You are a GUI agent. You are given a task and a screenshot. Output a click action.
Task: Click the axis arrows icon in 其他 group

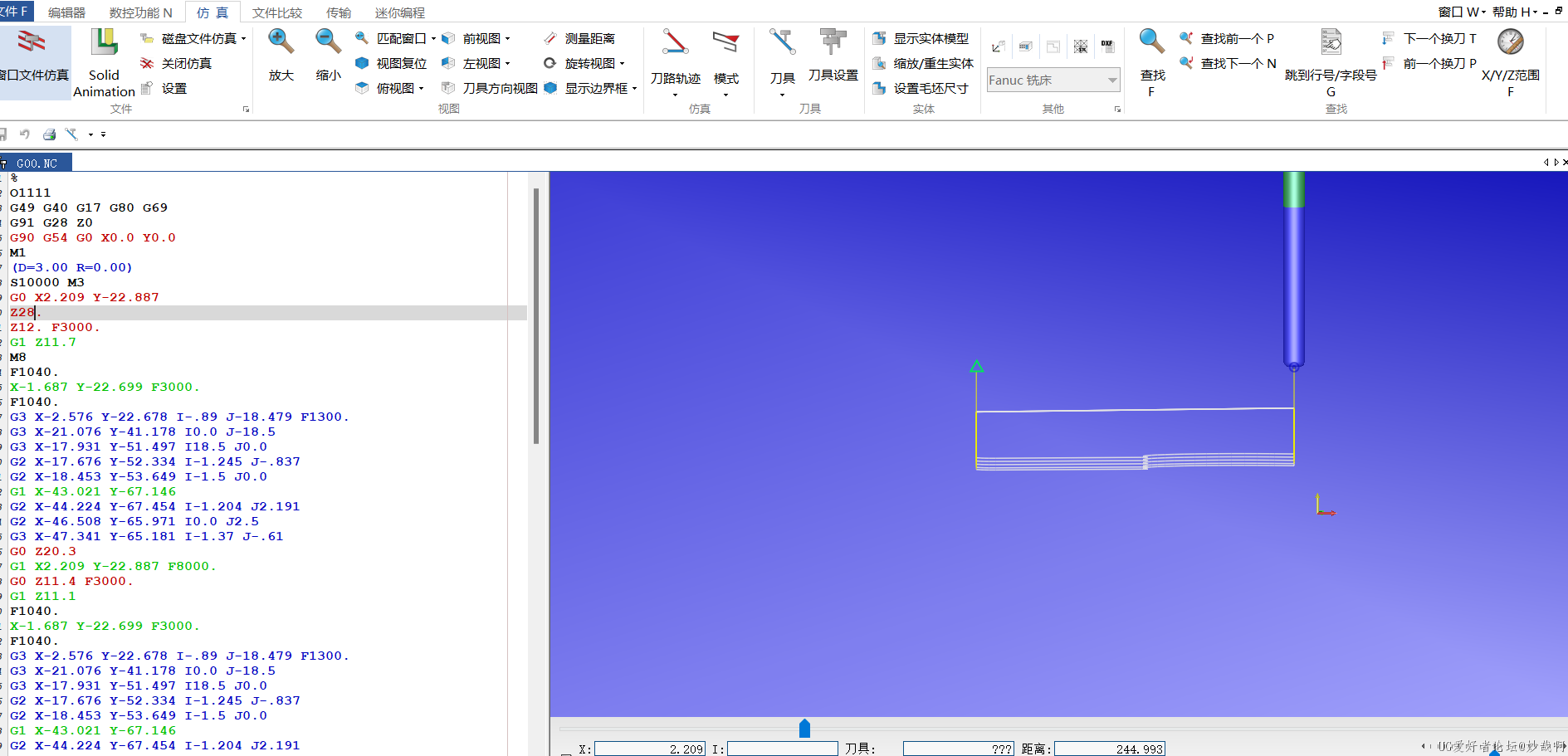(x=999, y=46)
